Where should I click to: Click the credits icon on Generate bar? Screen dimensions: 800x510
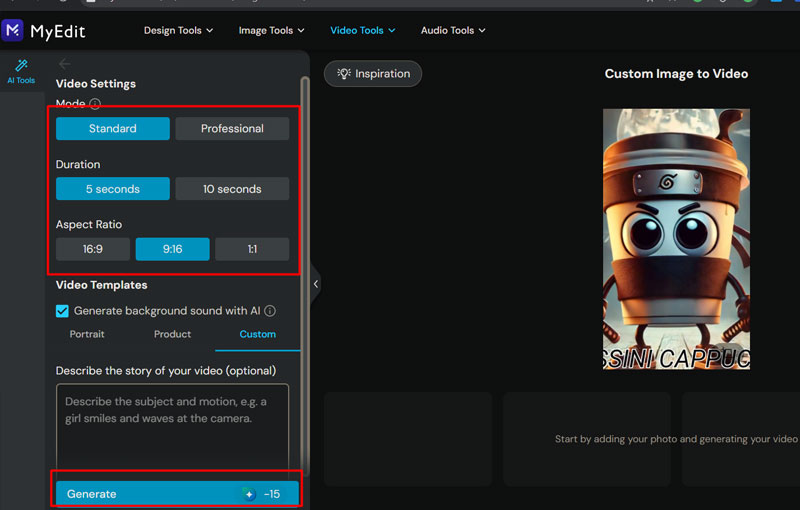pyautogui.click(x=250, y=494)
